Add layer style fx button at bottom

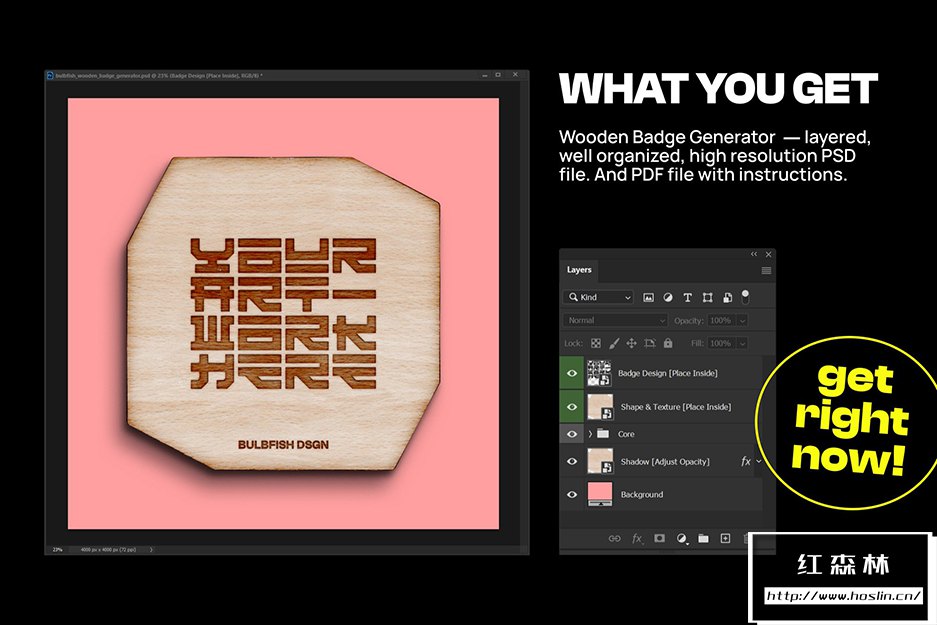point(638,539)
